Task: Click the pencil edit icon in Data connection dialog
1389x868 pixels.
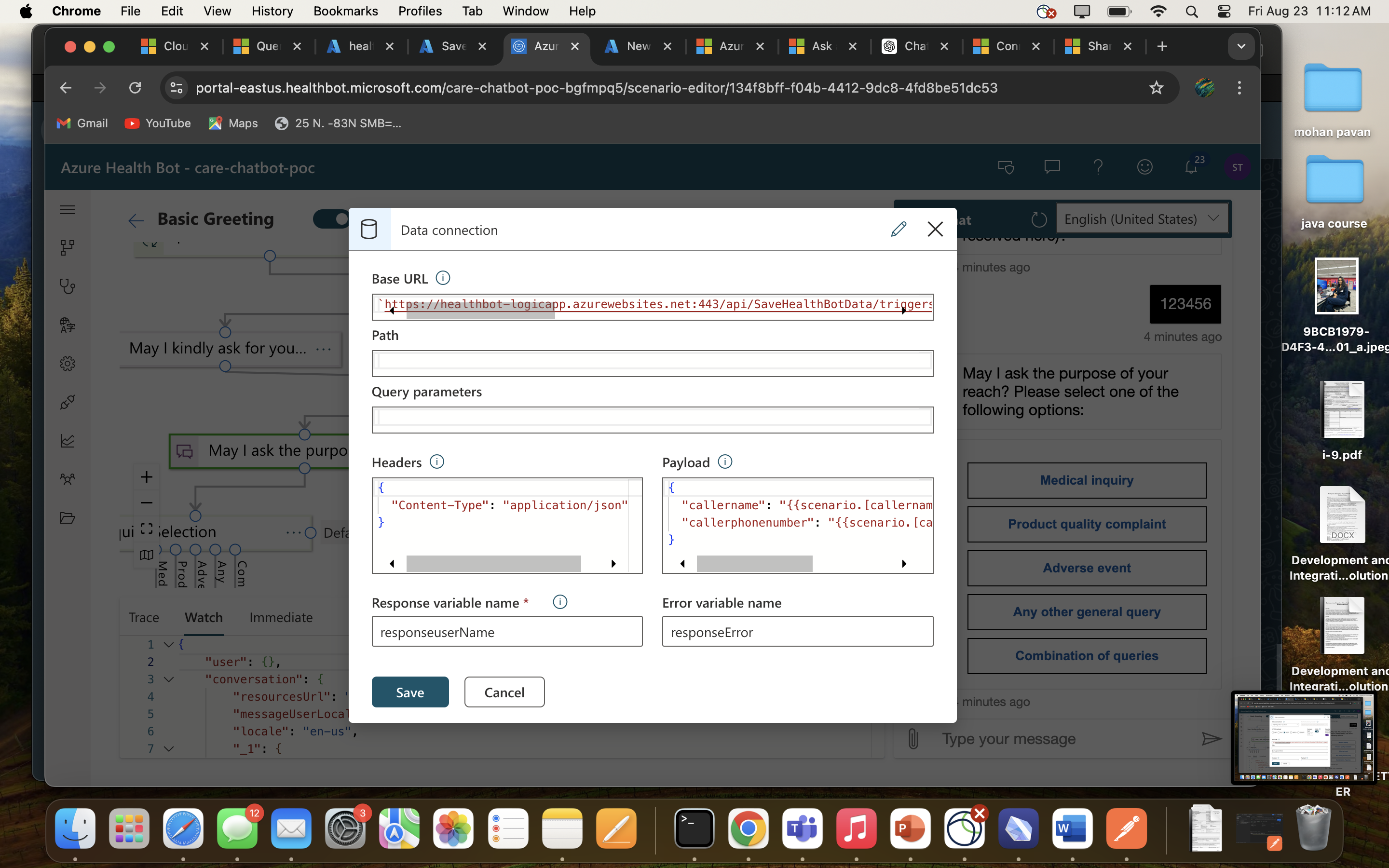Action: [x=898, y=229]
